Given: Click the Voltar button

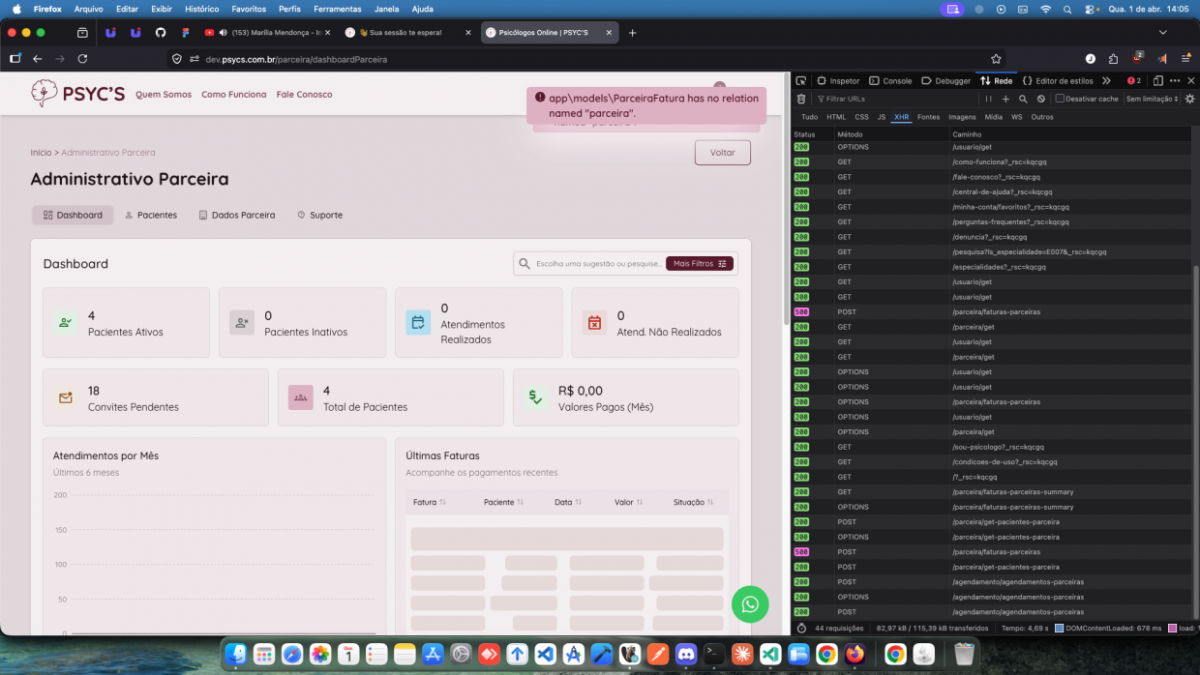Looking at the screenshot, I should coord(722,153).
